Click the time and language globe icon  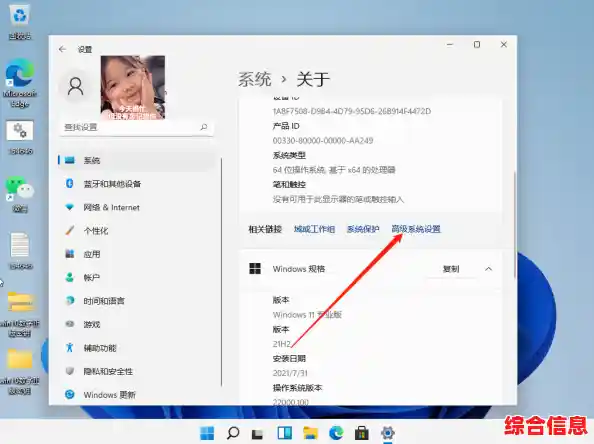click(70, 301)
